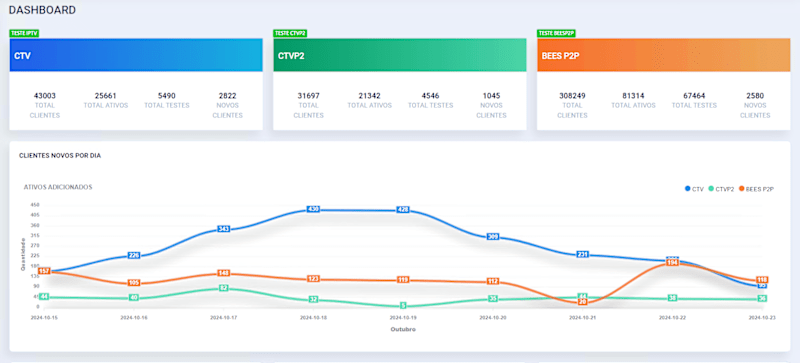Open the orange BEES P2P card header

[x=663, y=55]
